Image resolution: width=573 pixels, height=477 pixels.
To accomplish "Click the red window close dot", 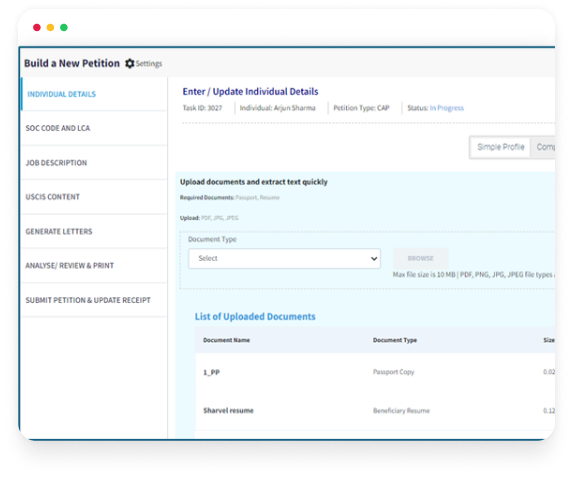I will tap(37, 27).
